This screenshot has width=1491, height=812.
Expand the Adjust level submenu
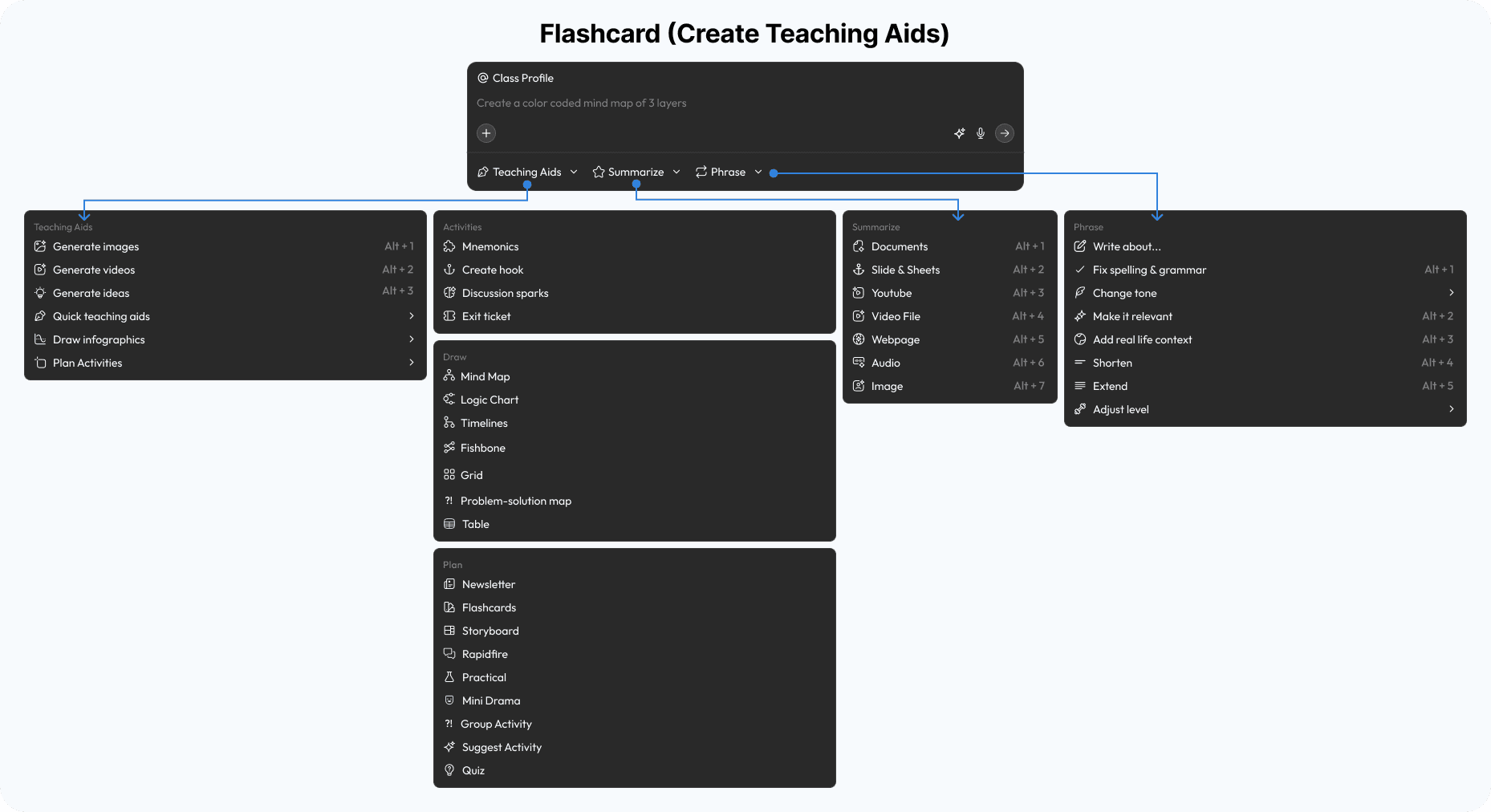(1451, 409)
